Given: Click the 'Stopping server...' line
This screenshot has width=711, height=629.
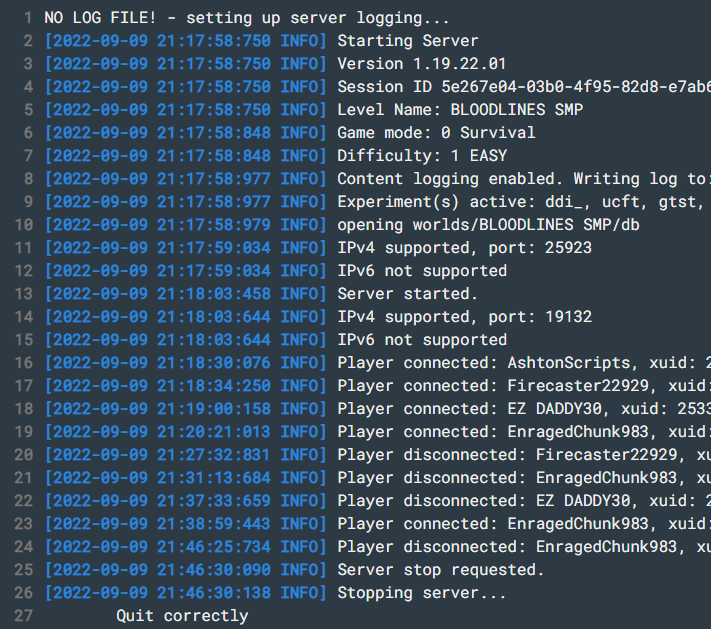Looking at the screenshot, I should (x=422, y=593).
